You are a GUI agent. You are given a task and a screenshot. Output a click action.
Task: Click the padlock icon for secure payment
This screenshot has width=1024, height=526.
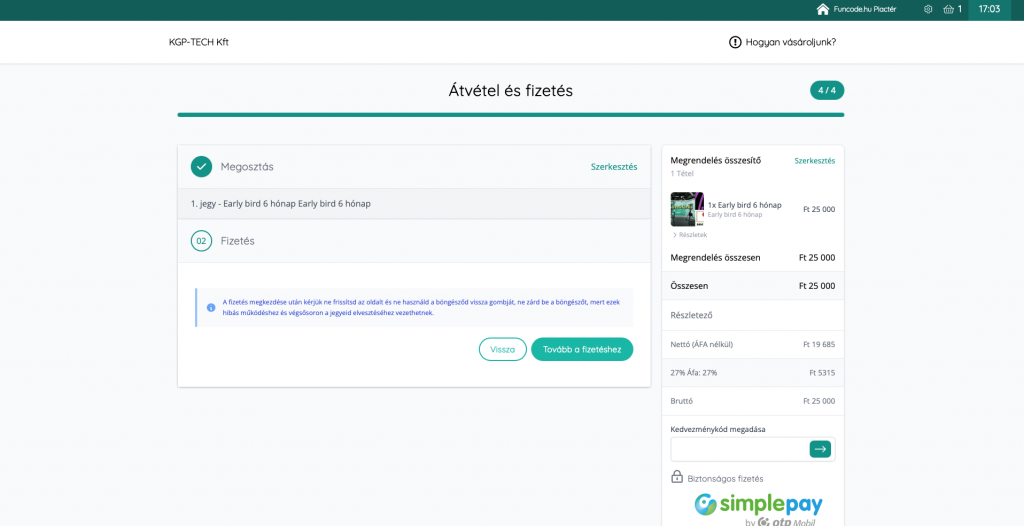pos(677,477)
